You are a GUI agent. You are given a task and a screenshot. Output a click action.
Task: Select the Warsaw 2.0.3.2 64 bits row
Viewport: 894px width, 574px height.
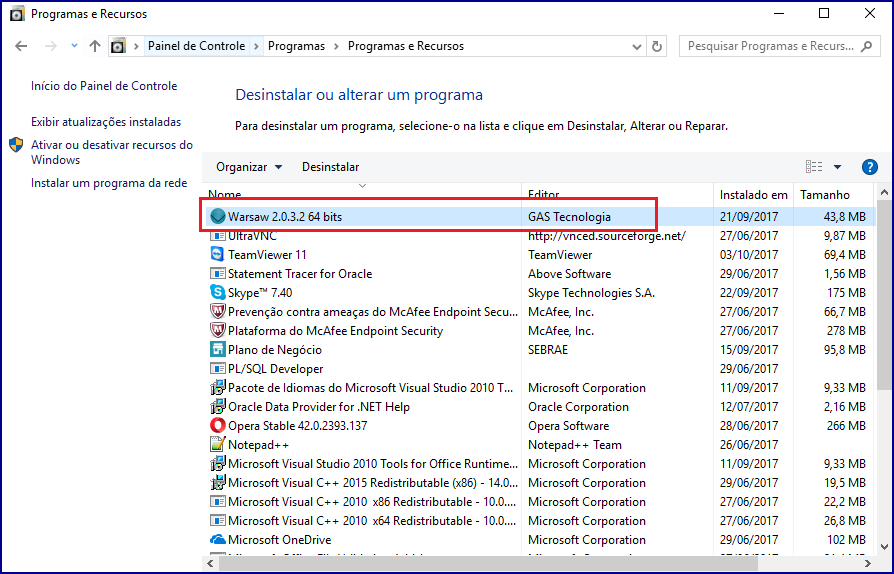pos(539,217)
